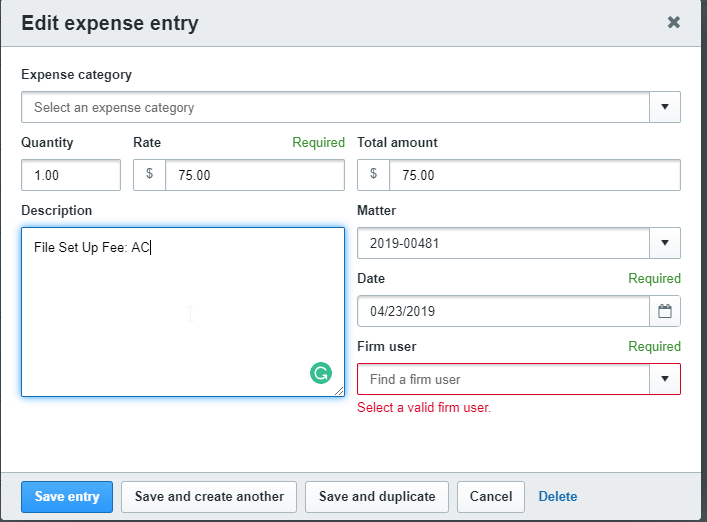Click the Save entry button

click(67, 497)
